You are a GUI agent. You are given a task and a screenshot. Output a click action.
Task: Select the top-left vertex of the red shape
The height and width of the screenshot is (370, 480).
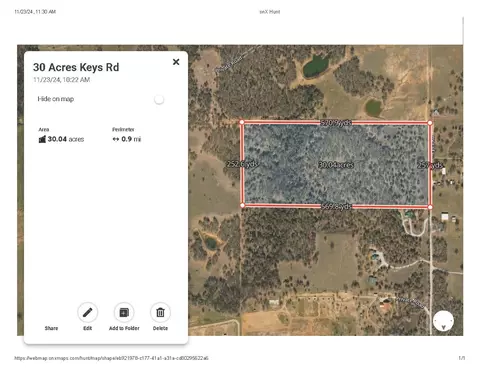coord(242,122)
